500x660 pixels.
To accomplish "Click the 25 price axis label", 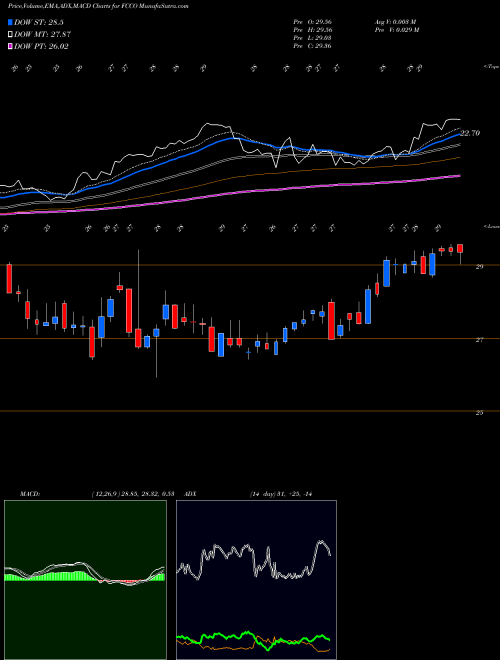I will (479, 413).
